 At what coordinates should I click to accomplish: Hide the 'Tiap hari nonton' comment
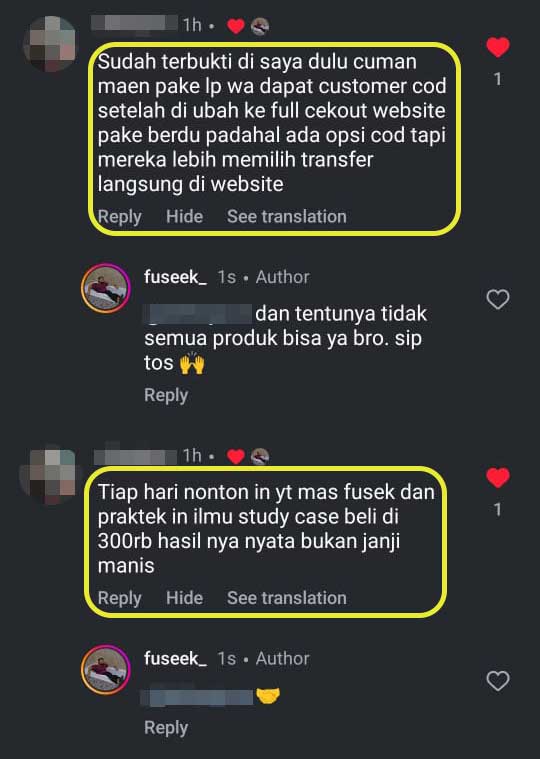pos(184,598)
